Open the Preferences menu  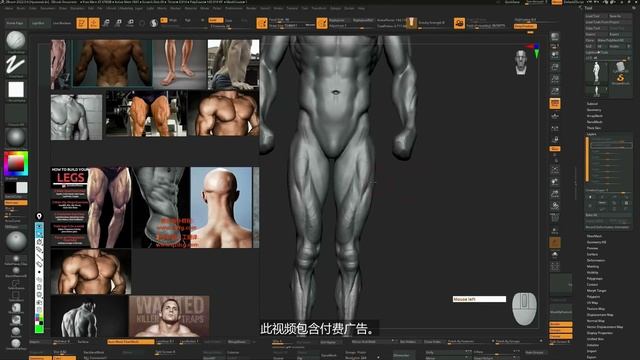(234, 8)
